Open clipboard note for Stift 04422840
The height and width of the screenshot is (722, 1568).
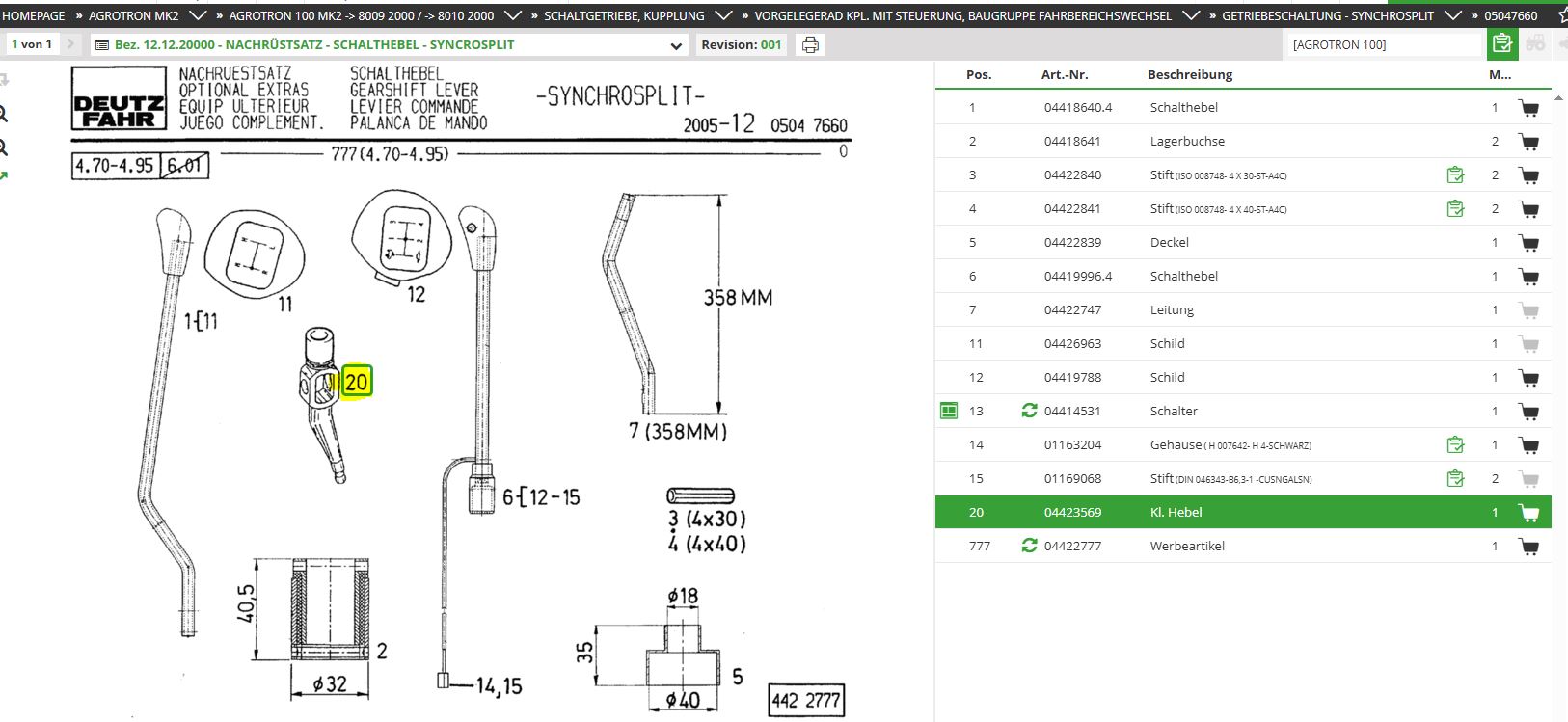point(1455,174)
